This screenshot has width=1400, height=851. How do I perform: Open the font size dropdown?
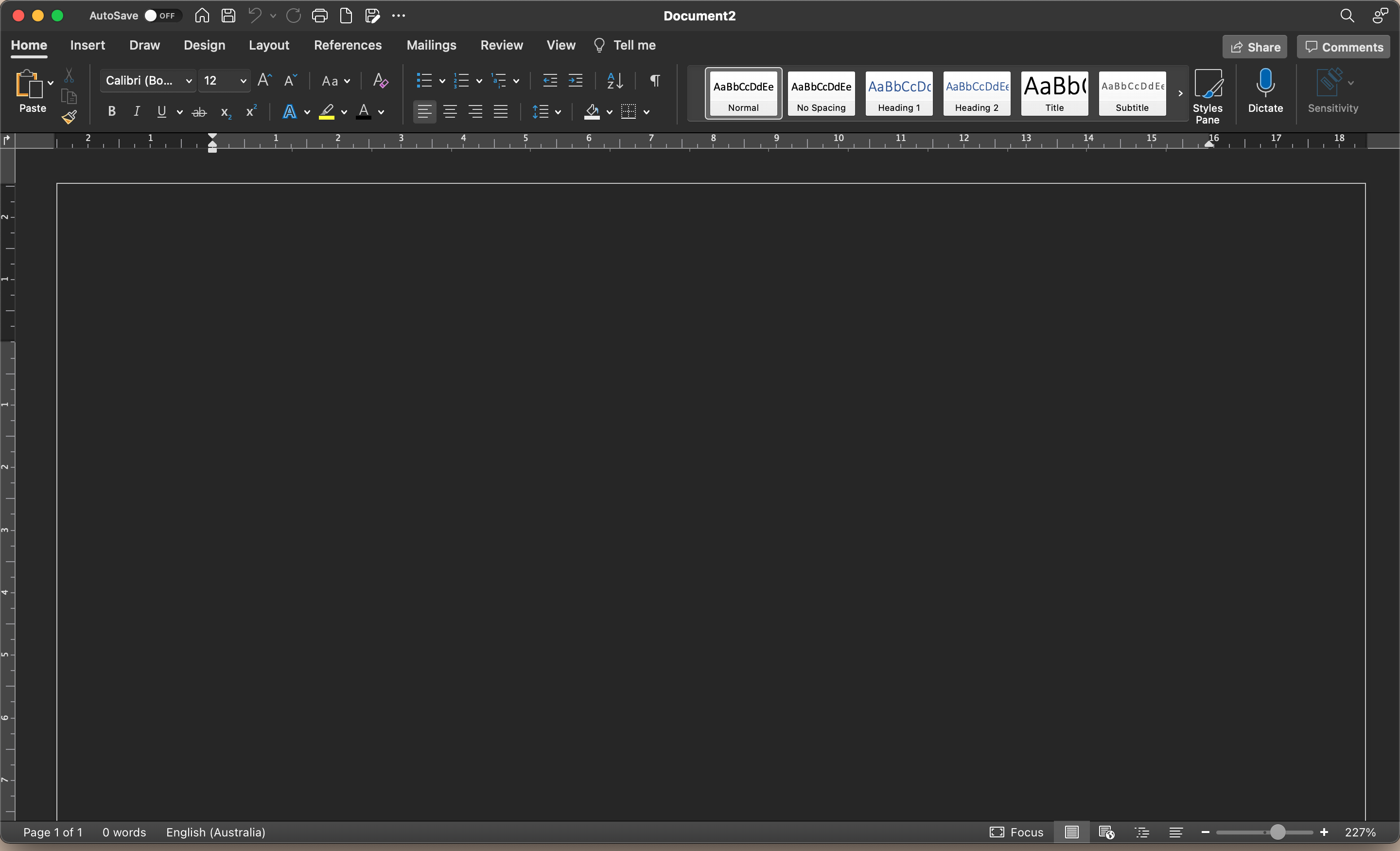(243, 81)
